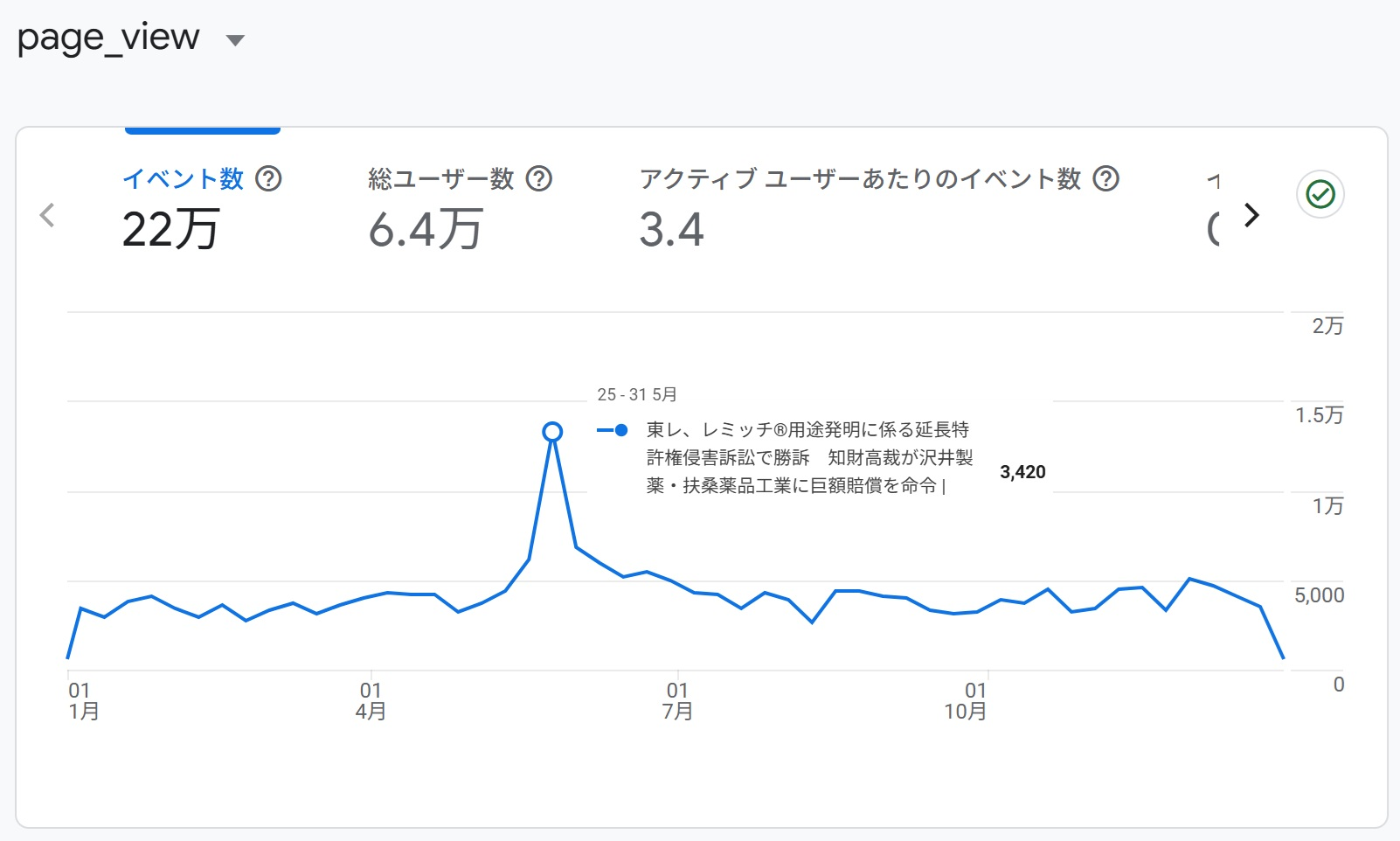
Task: Click the 01 4月 axis date label
Action: tap(371, 701)
